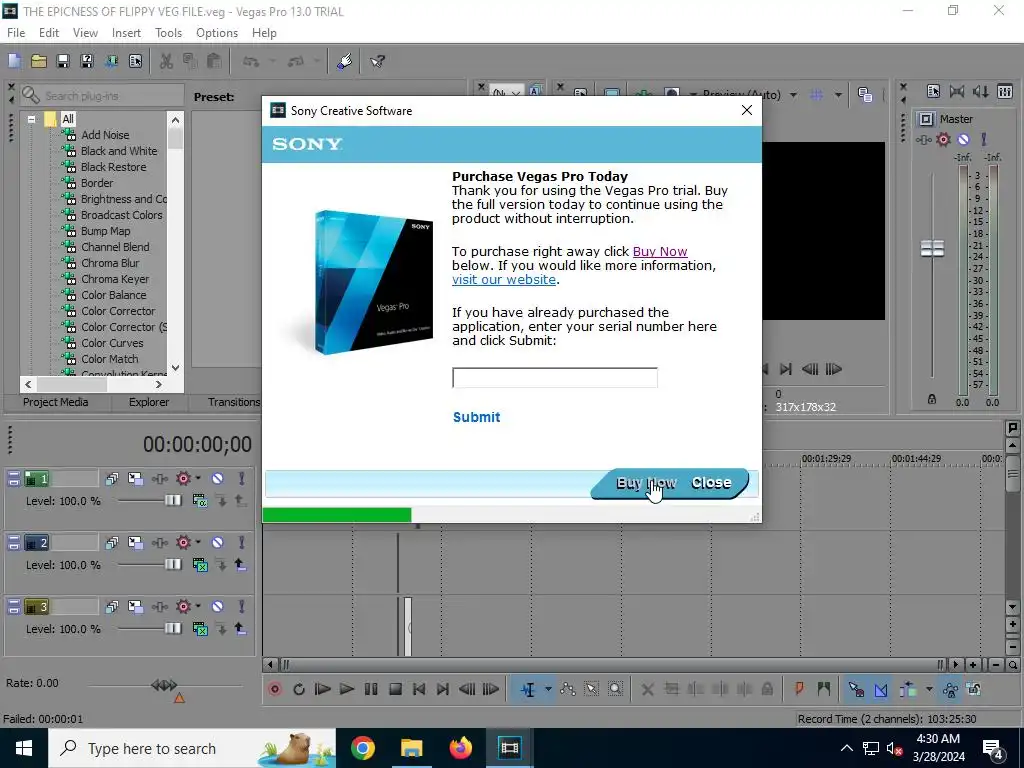Viewport: 1024px width, 768px height.
Task: Open Firefox from the Windows taskbar
Action: pyautogui.click(x=460, y=748)
